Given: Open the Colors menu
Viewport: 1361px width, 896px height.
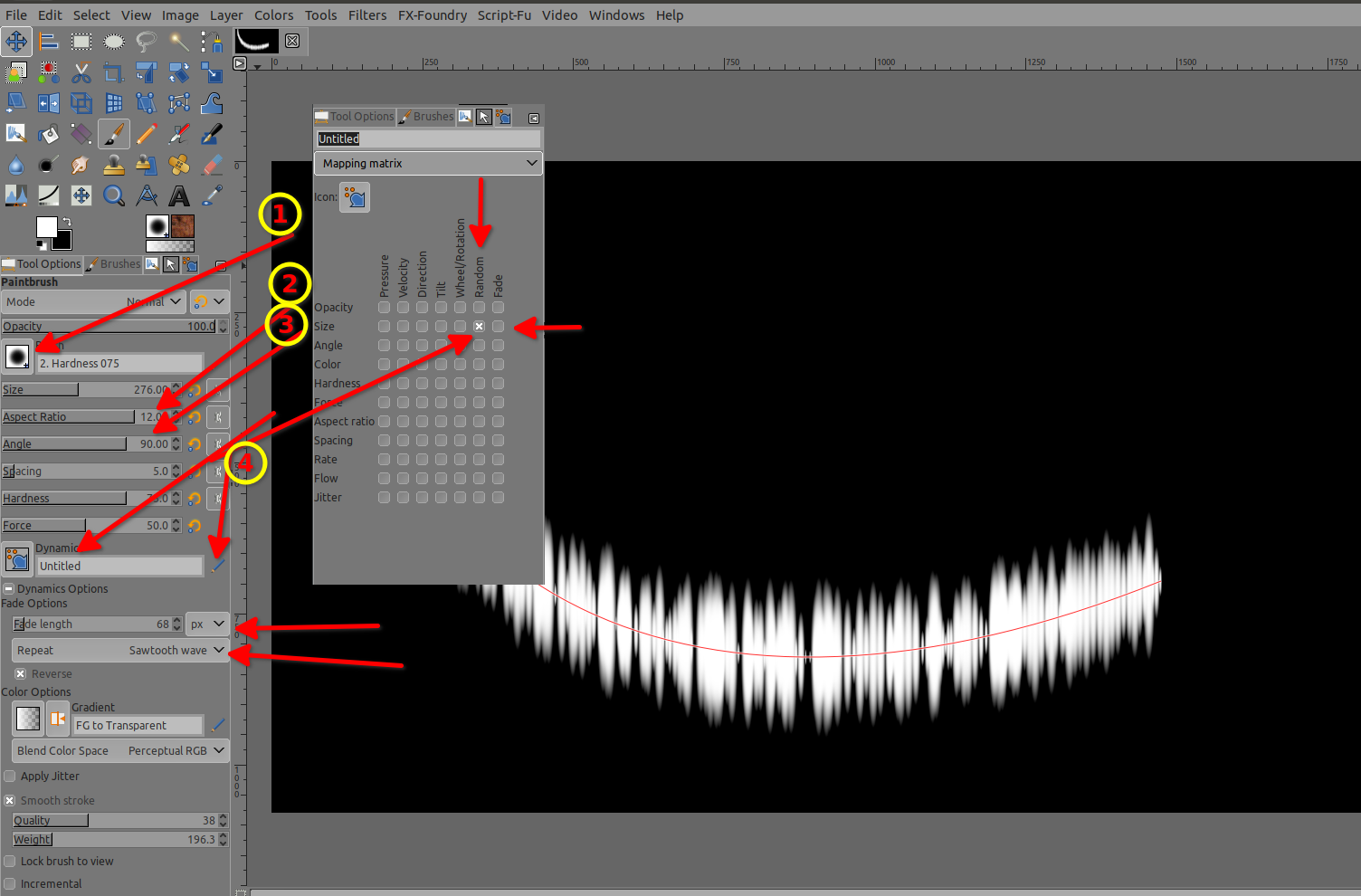Looking at the screenshot, I should [274, 15].
